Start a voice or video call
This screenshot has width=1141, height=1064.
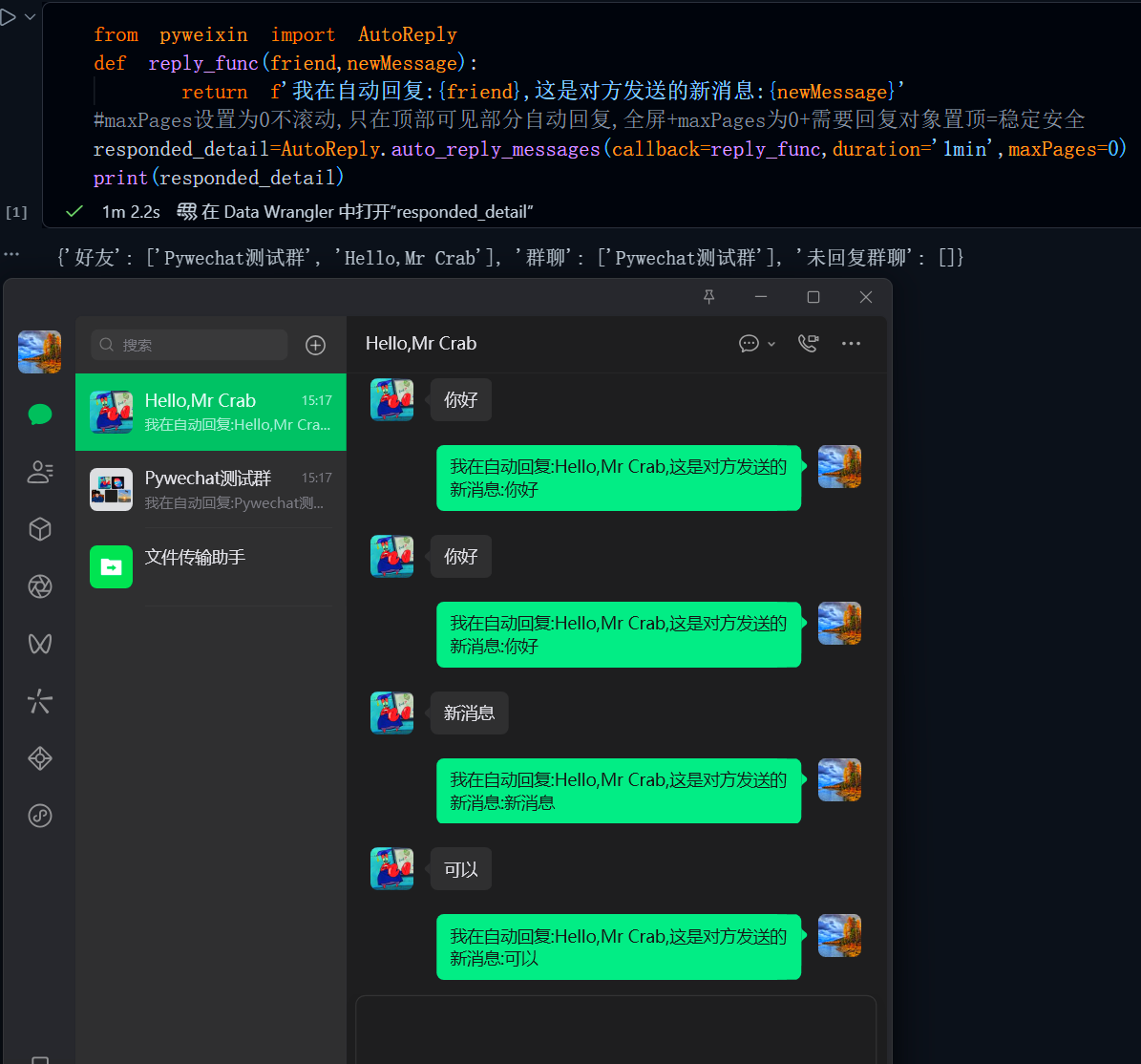click(809, 344)
